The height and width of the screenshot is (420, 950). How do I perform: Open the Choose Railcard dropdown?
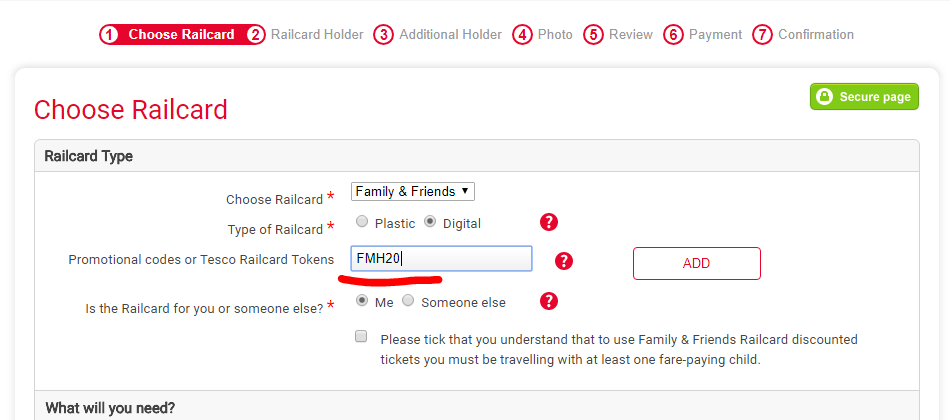[412, 191]
